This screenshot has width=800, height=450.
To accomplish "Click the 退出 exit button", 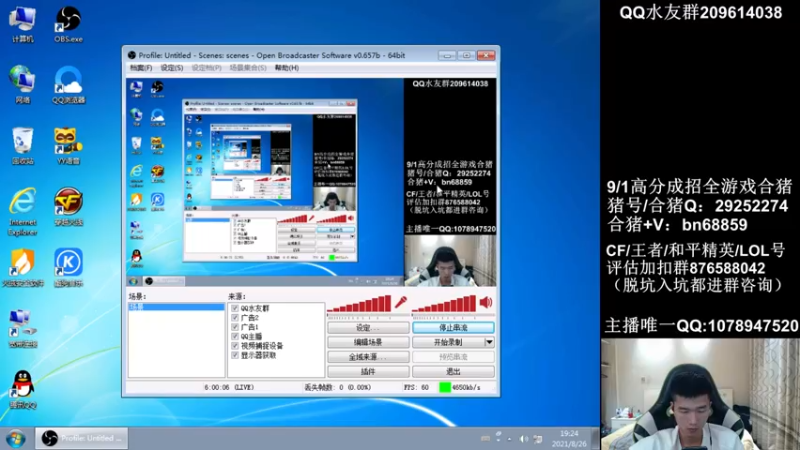I will click(453, 372).
